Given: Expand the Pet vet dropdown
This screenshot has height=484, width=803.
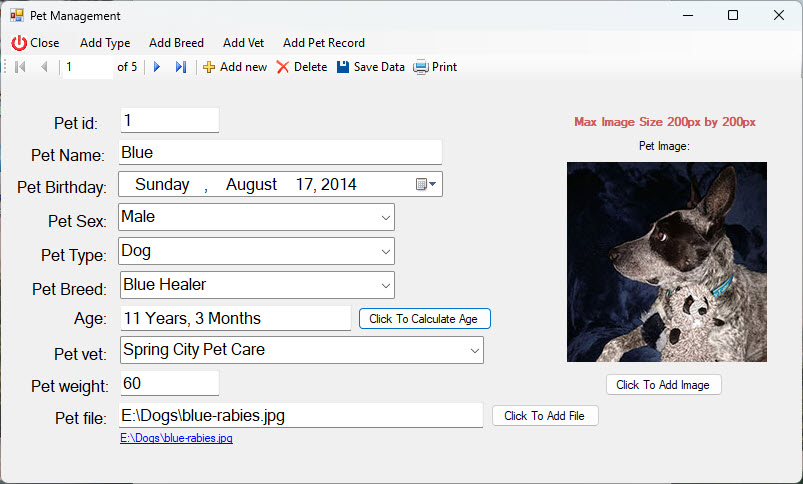Looking at the screenshot, I should tap(473, 351).
